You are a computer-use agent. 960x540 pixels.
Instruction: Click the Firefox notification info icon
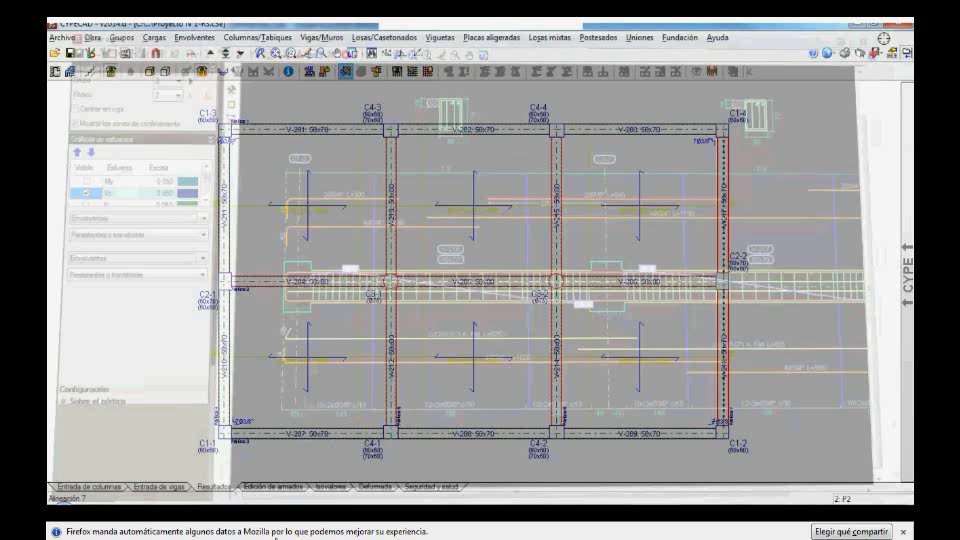point(56,532)
